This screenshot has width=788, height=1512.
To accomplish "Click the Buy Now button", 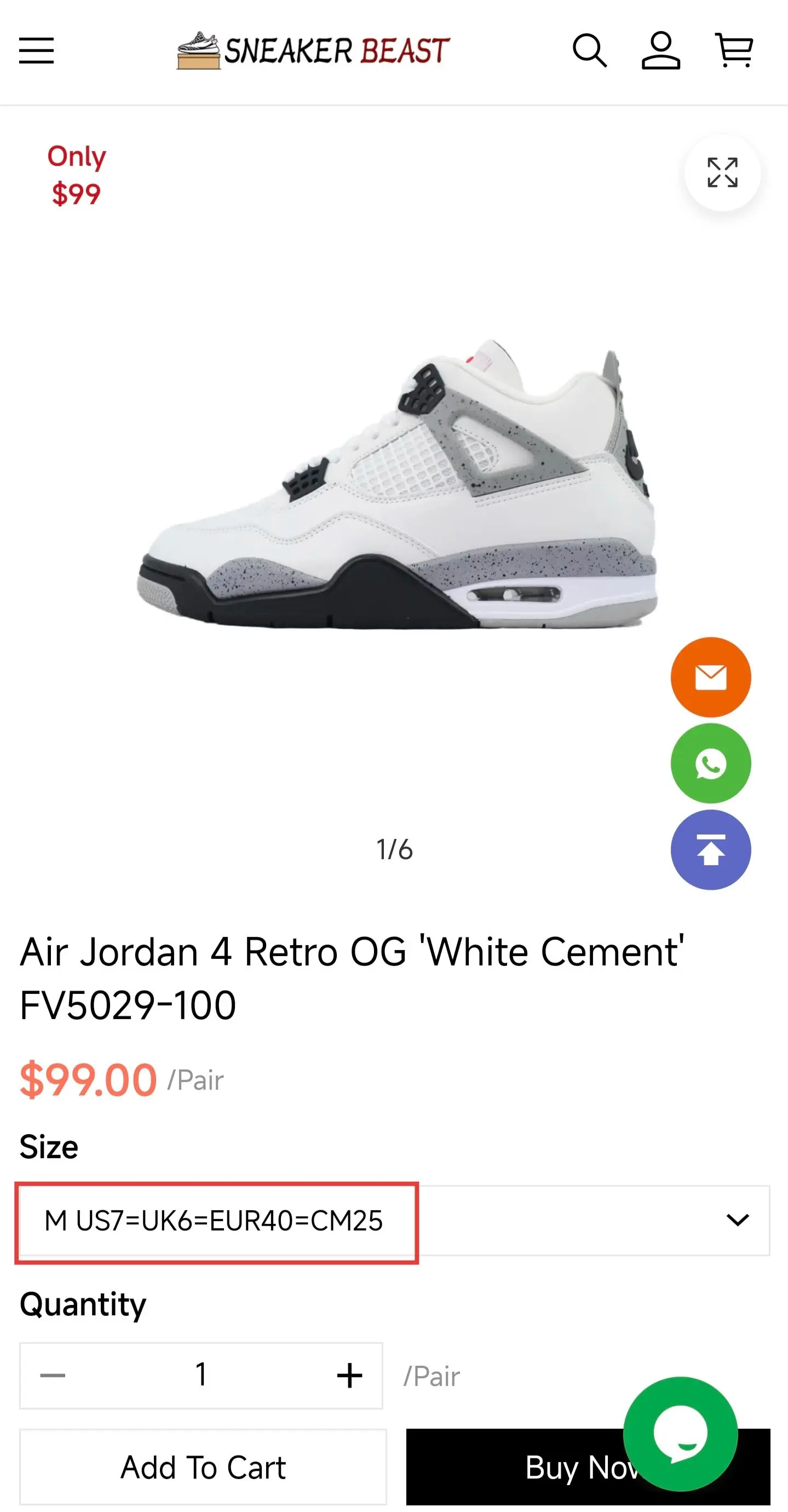I will click(x=588, y=1467).
